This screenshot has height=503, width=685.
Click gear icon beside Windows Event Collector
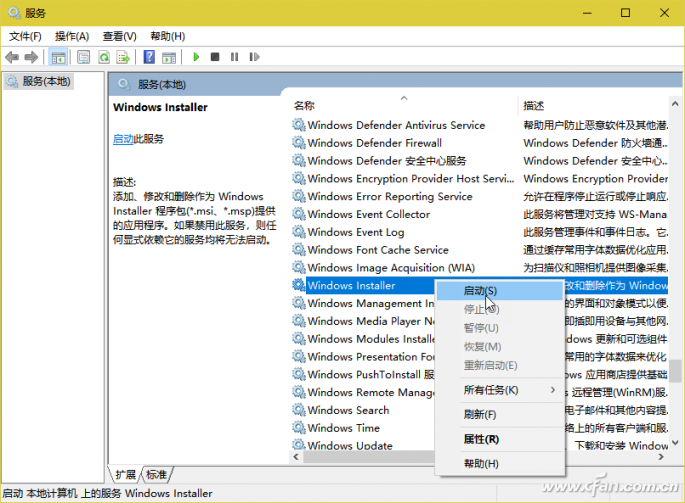299,214
